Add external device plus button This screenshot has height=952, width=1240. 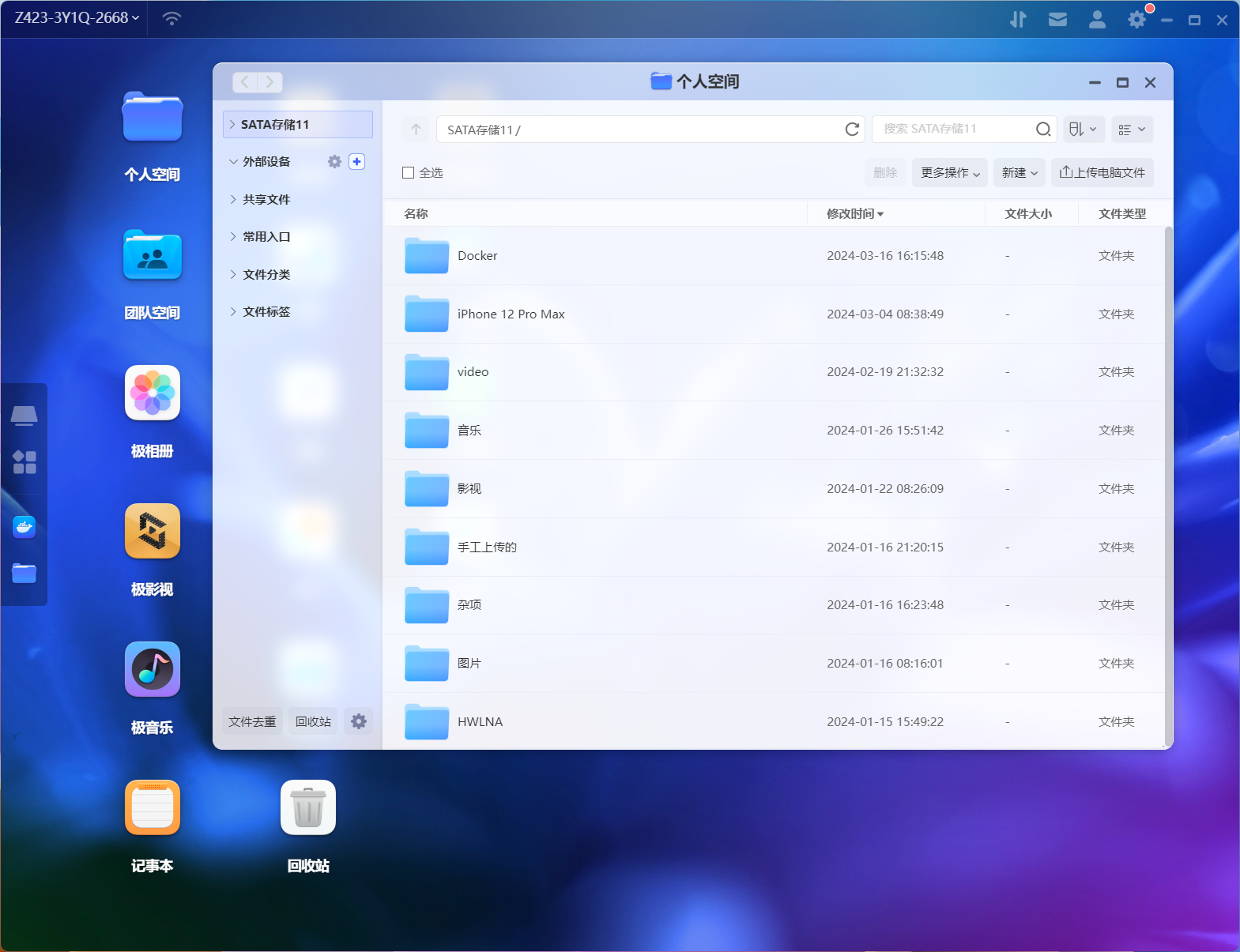click(x=357, y=161)
